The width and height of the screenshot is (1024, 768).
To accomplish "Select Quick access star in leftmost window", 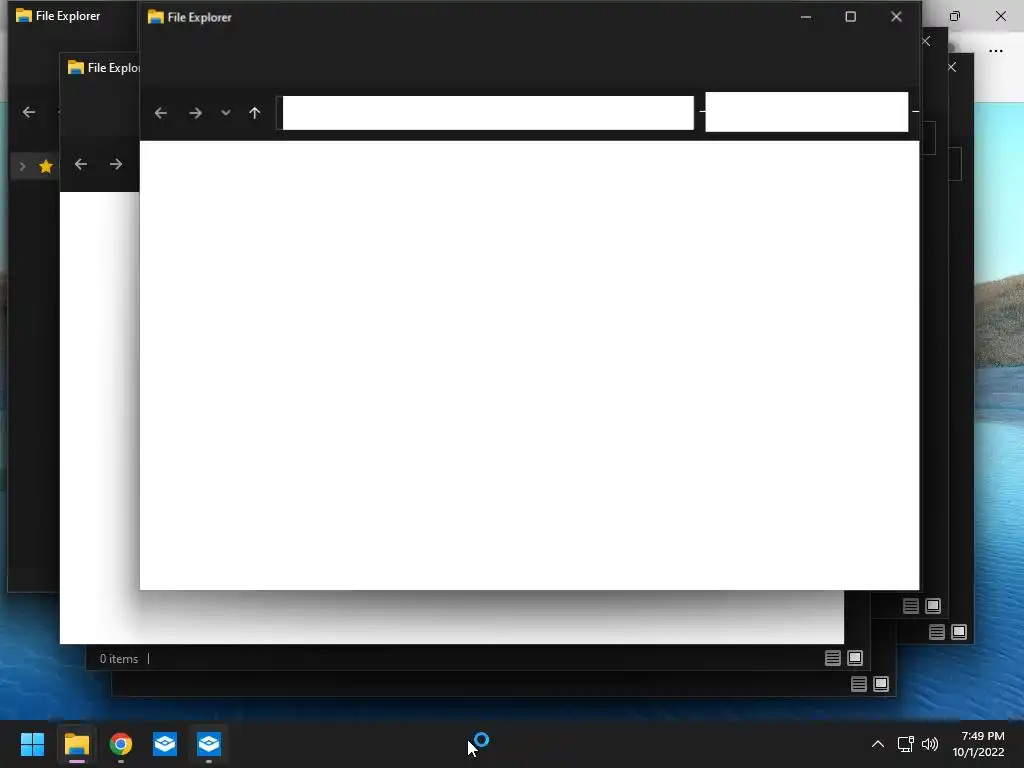I will (46, 167).
